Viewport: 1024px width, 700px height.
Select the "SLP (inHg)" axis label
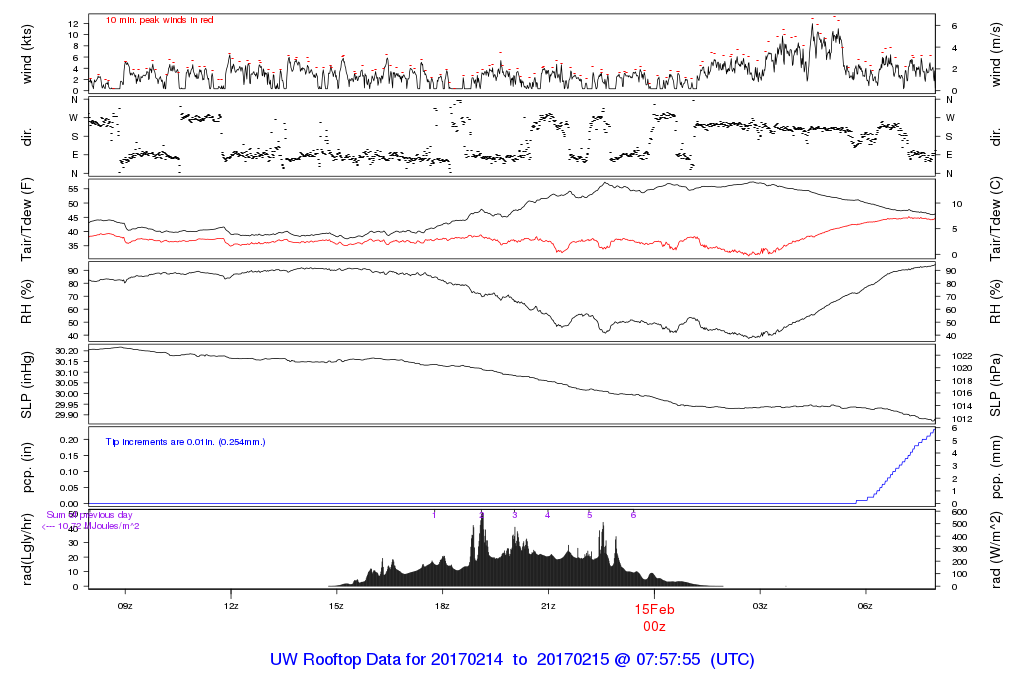27,385
